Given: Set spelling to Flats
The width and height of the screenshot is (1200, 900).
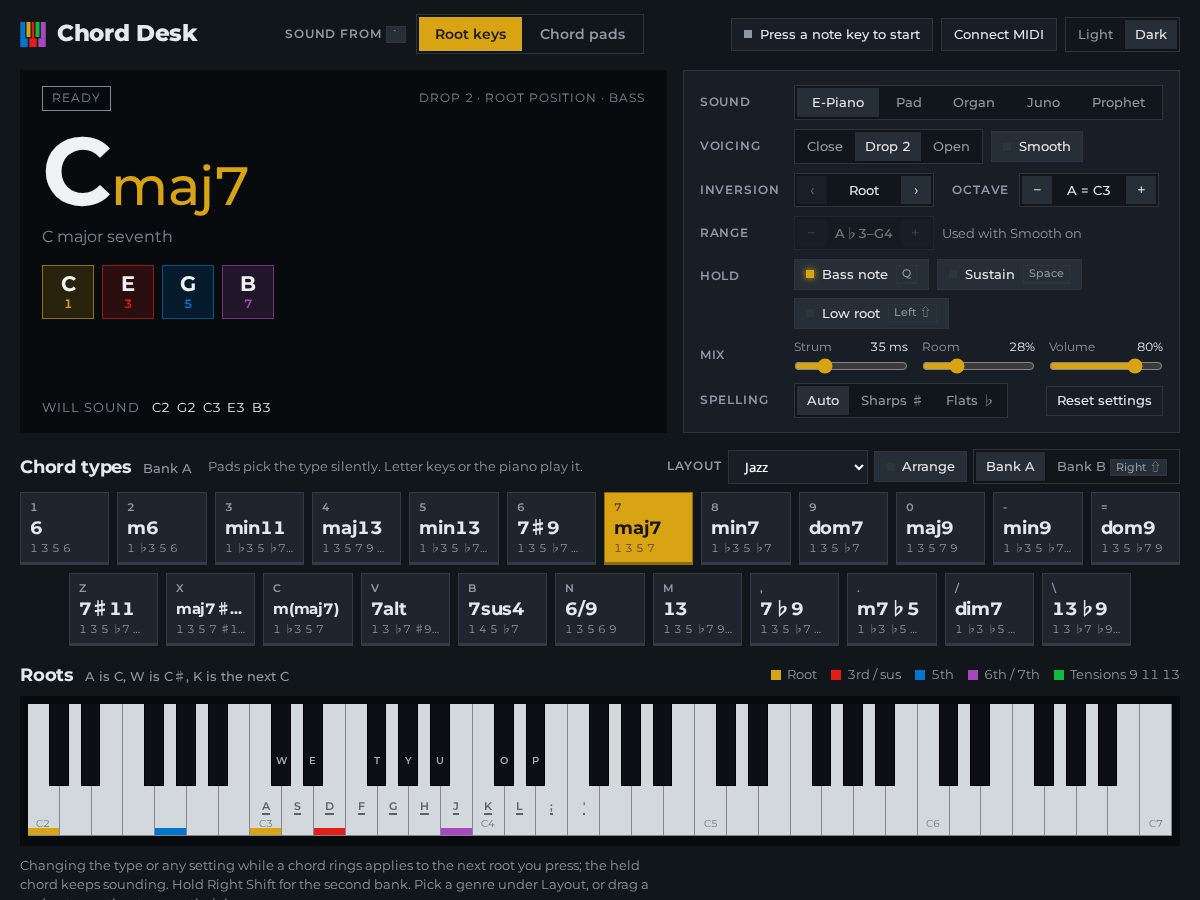Looking at the screenshot, I should (969, 400).
